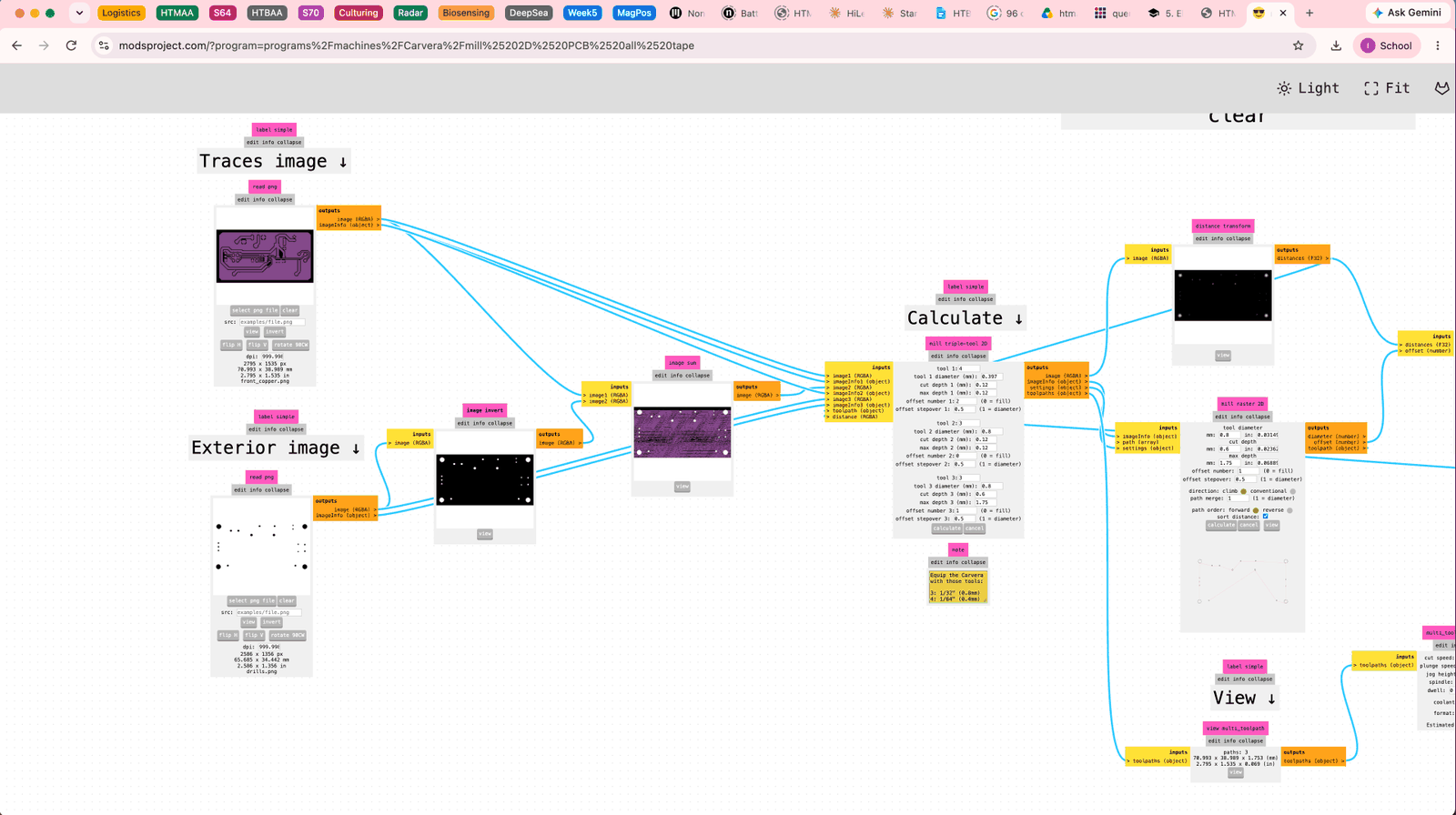Image resolution: width=1456 pixels, height=815 pixels.
Task: Select the climb direction radio button
Action: click(x=1244, y=491)
